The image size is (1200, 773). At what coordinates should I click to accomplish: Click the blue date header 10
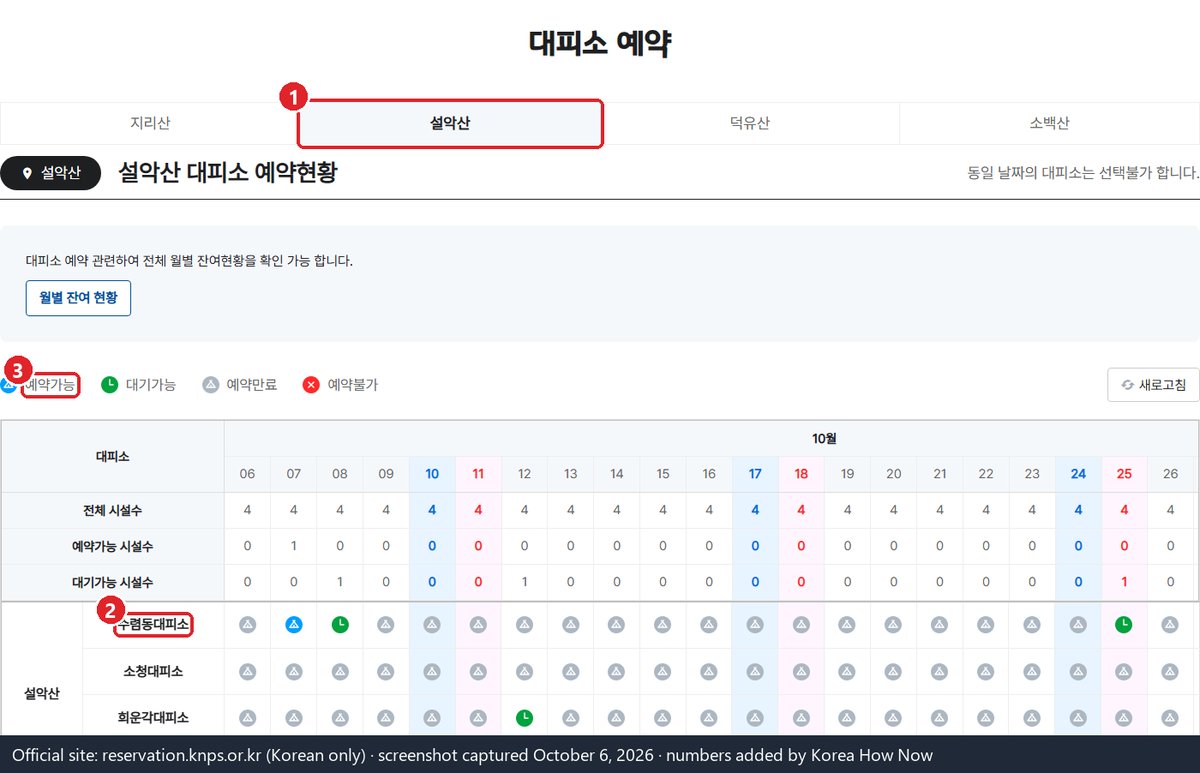pos(432,474)
